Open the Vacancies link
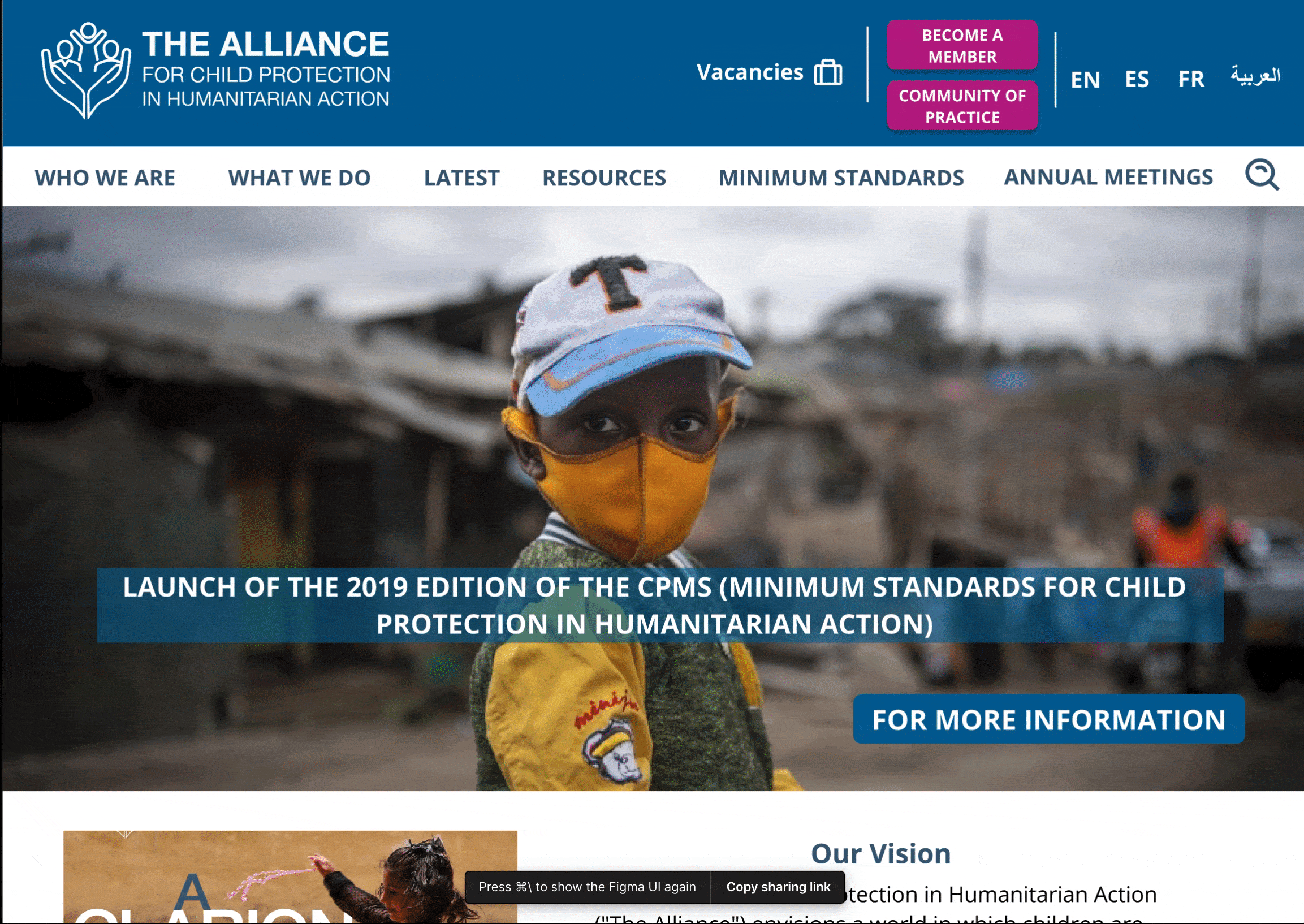This screenshot has width=1304, height=924. (749, 72)
